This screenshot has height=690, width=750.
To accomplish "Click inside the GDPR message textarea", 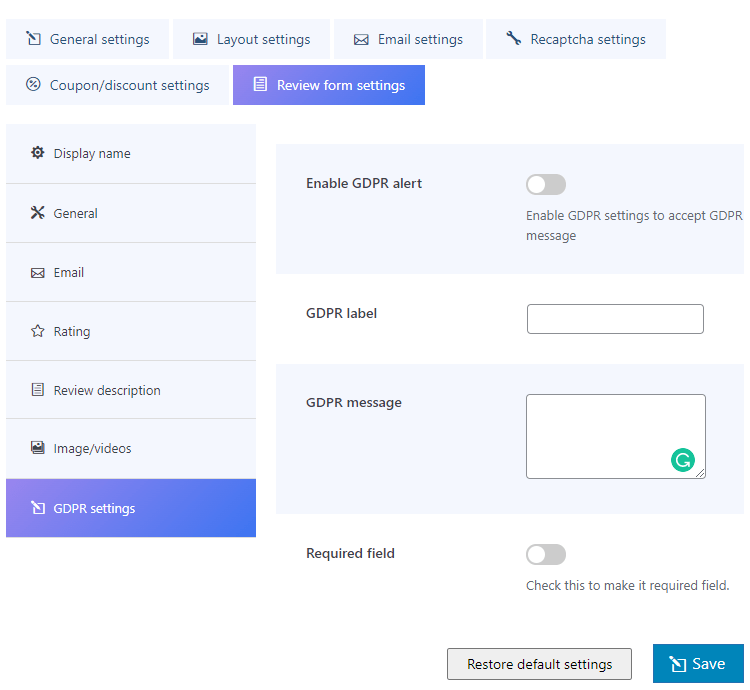I will (616, 436).
